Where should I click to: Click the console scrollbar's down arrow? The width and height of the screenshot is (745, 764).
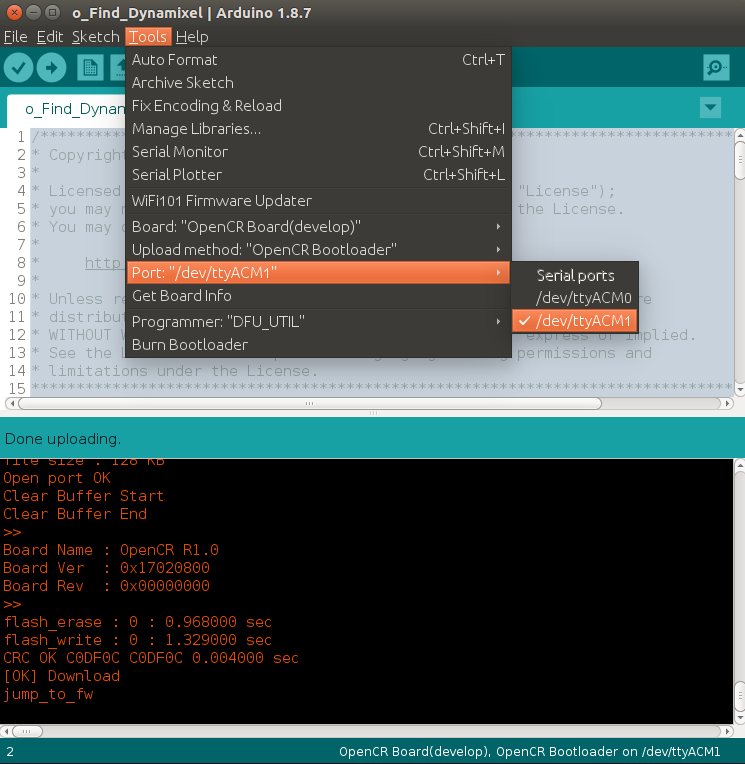tap(739, 716)
